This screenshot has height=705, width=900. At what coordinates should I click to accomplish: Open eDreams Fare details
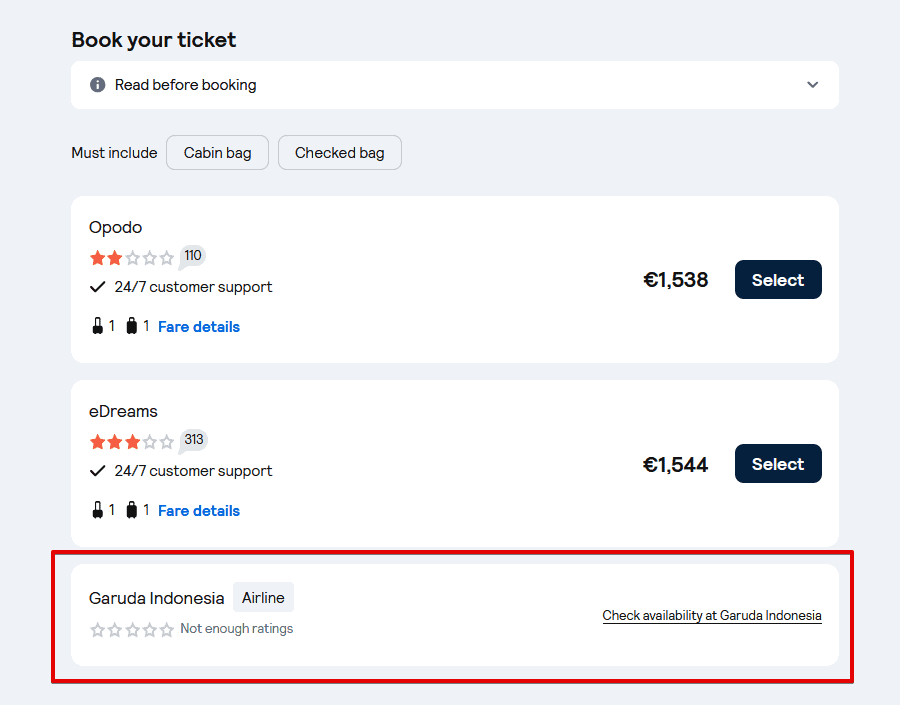(x=199, y=511)
